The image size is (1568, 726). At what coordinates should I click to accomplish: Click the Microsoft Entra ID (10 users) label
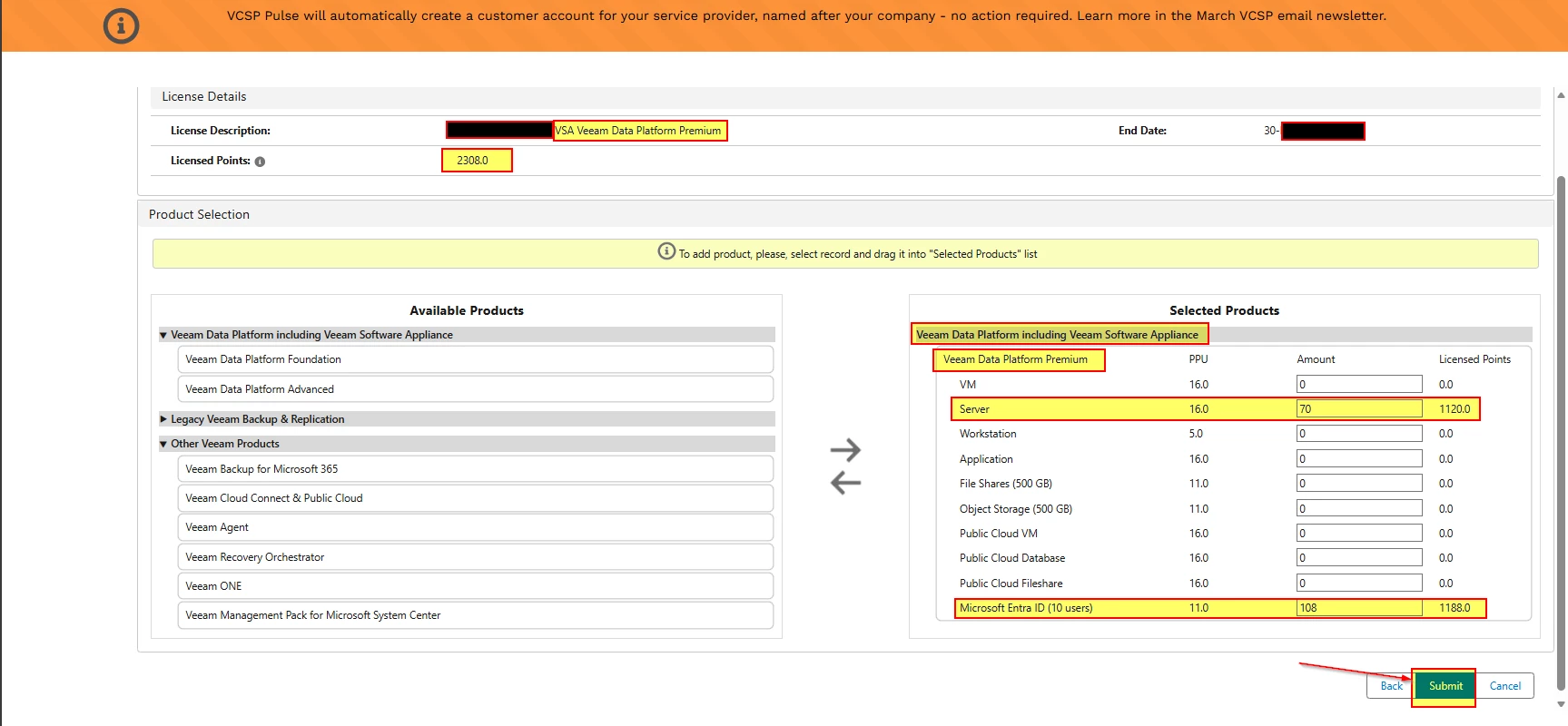point(1026,608)
